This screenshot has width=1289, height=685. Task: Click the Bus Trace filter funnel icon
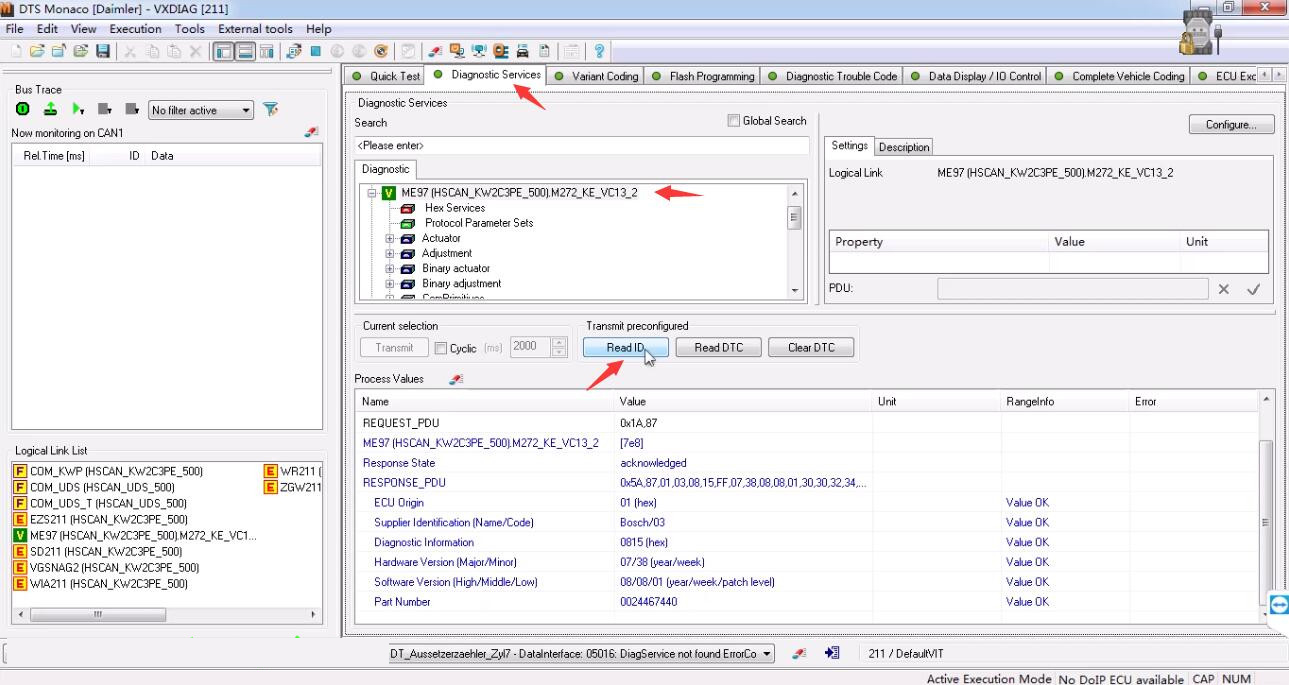tap(269, 110)
